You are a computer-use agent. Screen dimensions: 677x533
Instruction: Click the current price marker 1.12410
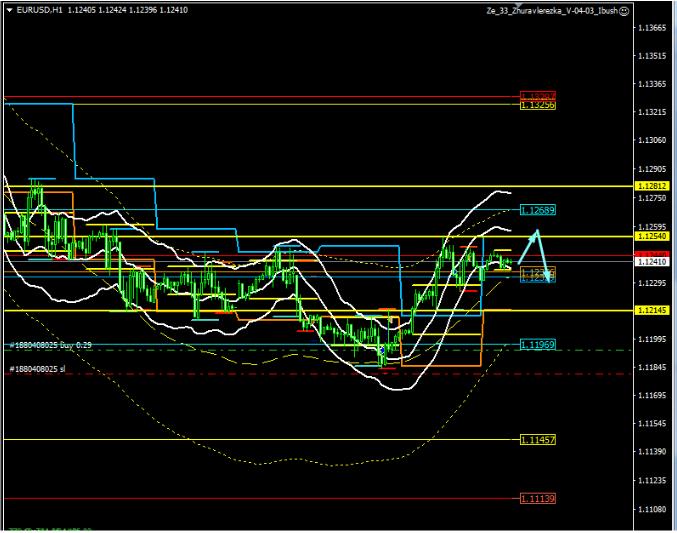pos(653,262)
